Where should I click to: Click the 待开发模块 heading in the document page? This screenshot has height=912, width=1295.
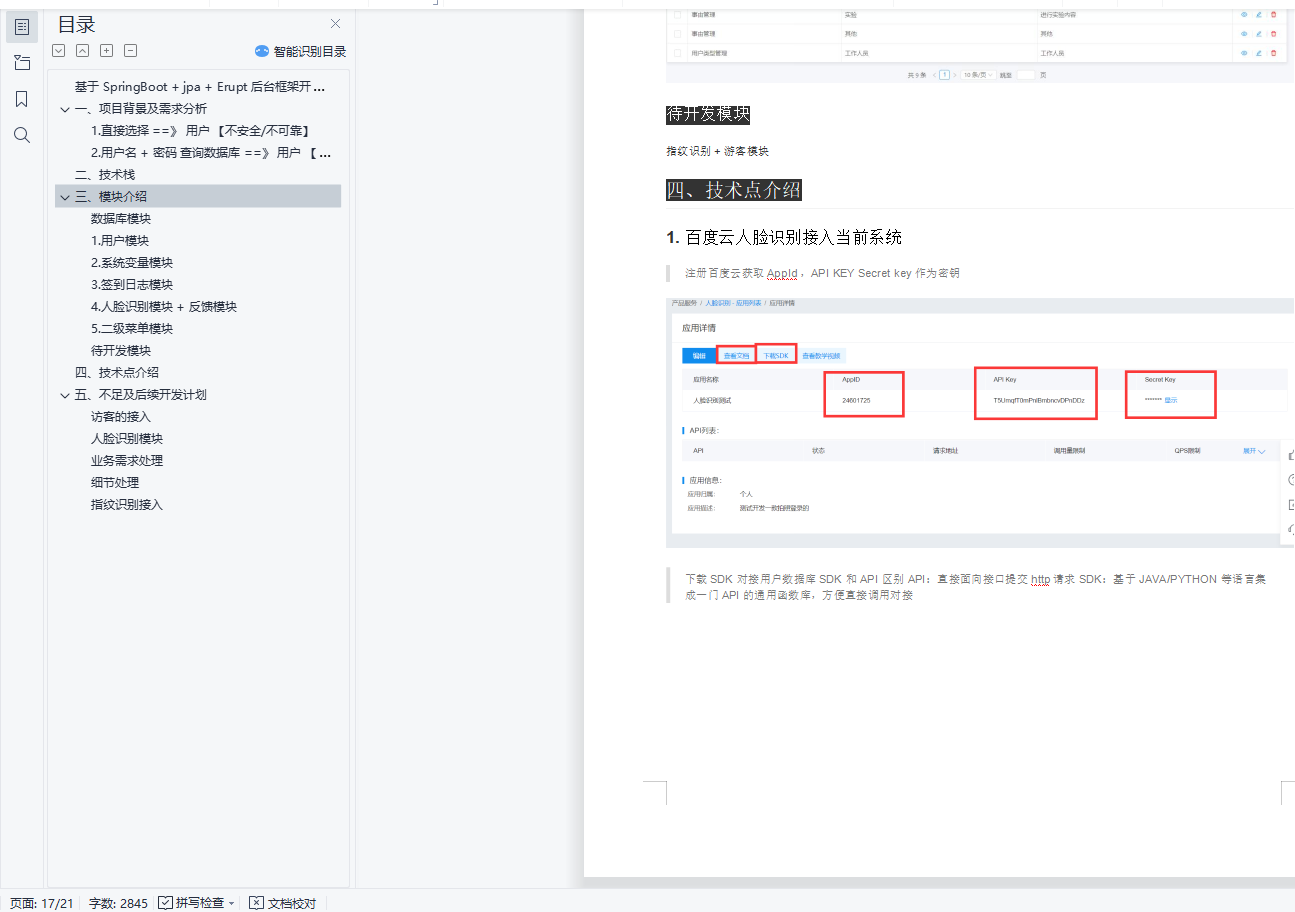(708, 115)
